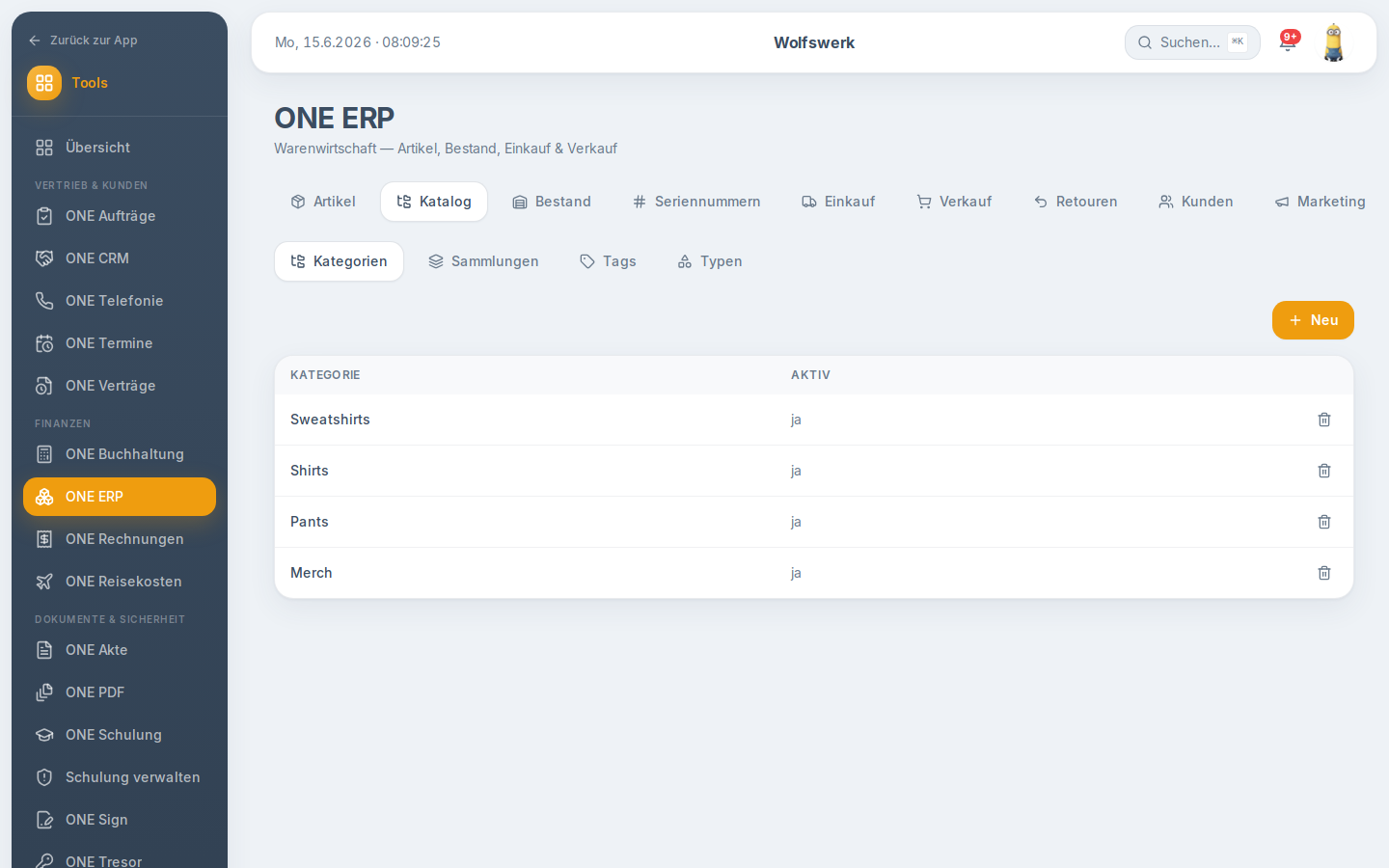Open the Bestand tab
The height and width of the screenshot is (868, 1389).
[x=552, y=202]
